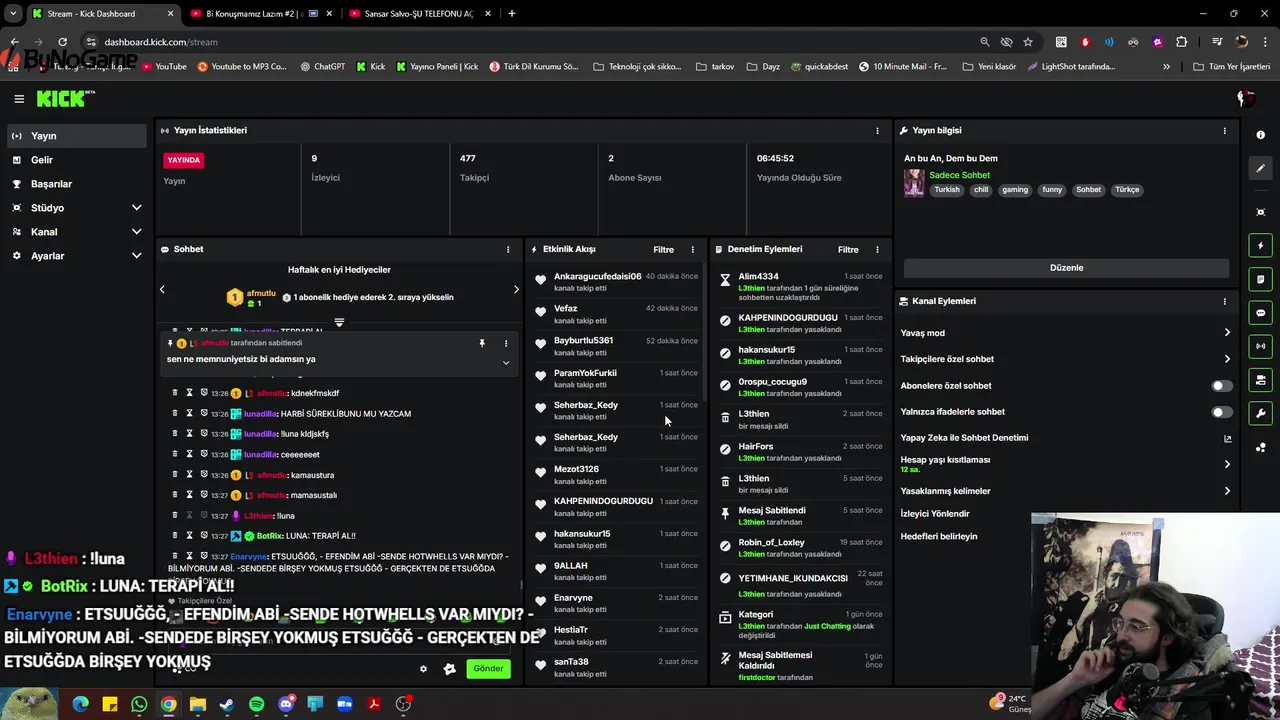Click the lightning bolt icon in right sidebar
This screenshot has width=1280, height=720.
[x=1260, y=245]
